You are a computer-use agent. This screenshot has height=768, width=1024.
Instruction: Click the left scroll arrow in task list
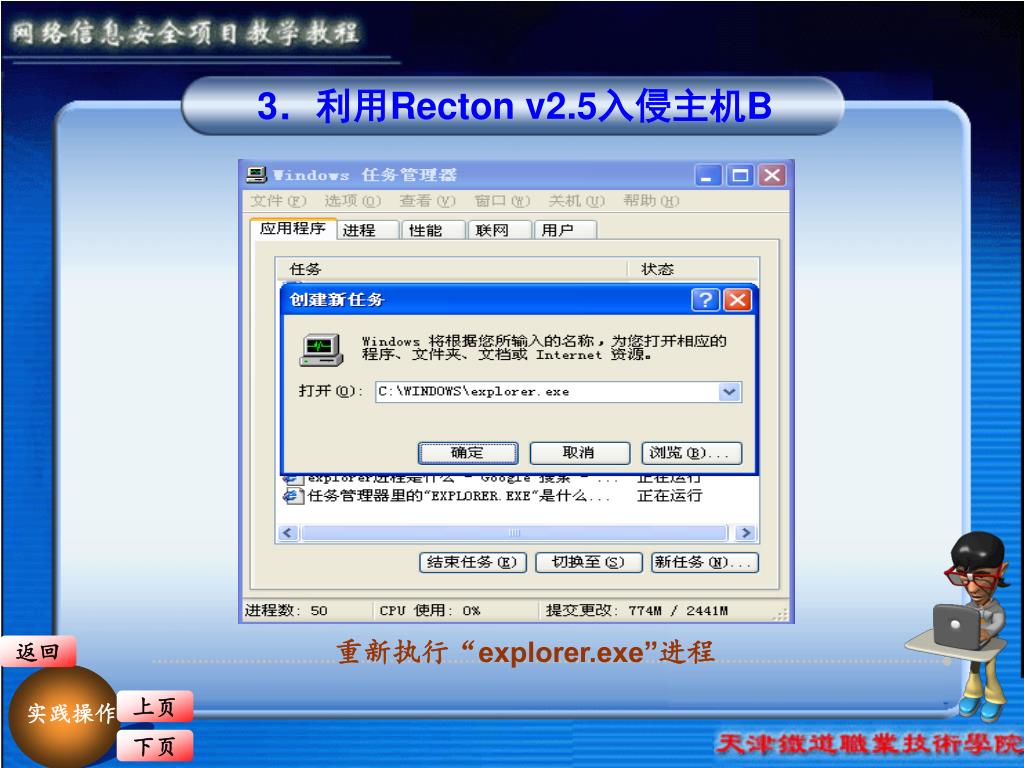[288, 533]
